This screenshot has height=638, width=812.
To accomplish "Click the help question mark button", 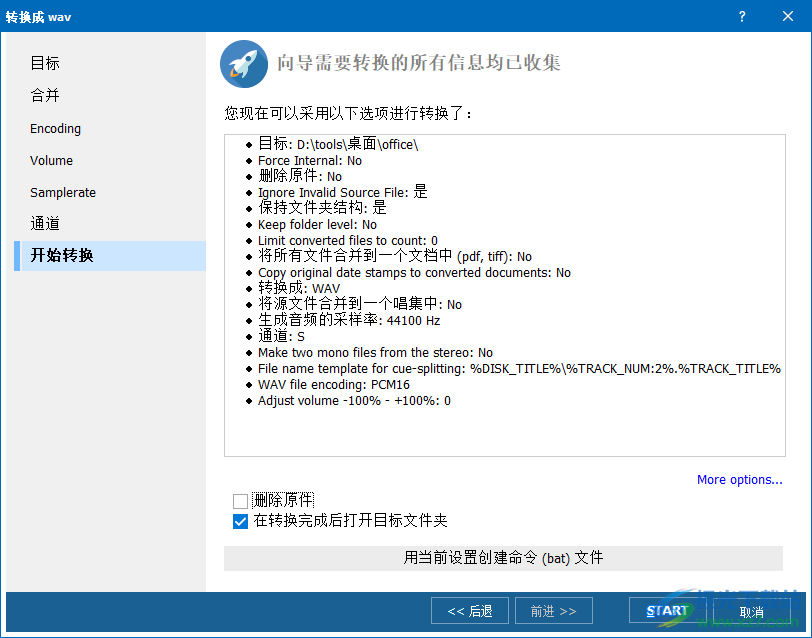I will (x=742, y=17).
